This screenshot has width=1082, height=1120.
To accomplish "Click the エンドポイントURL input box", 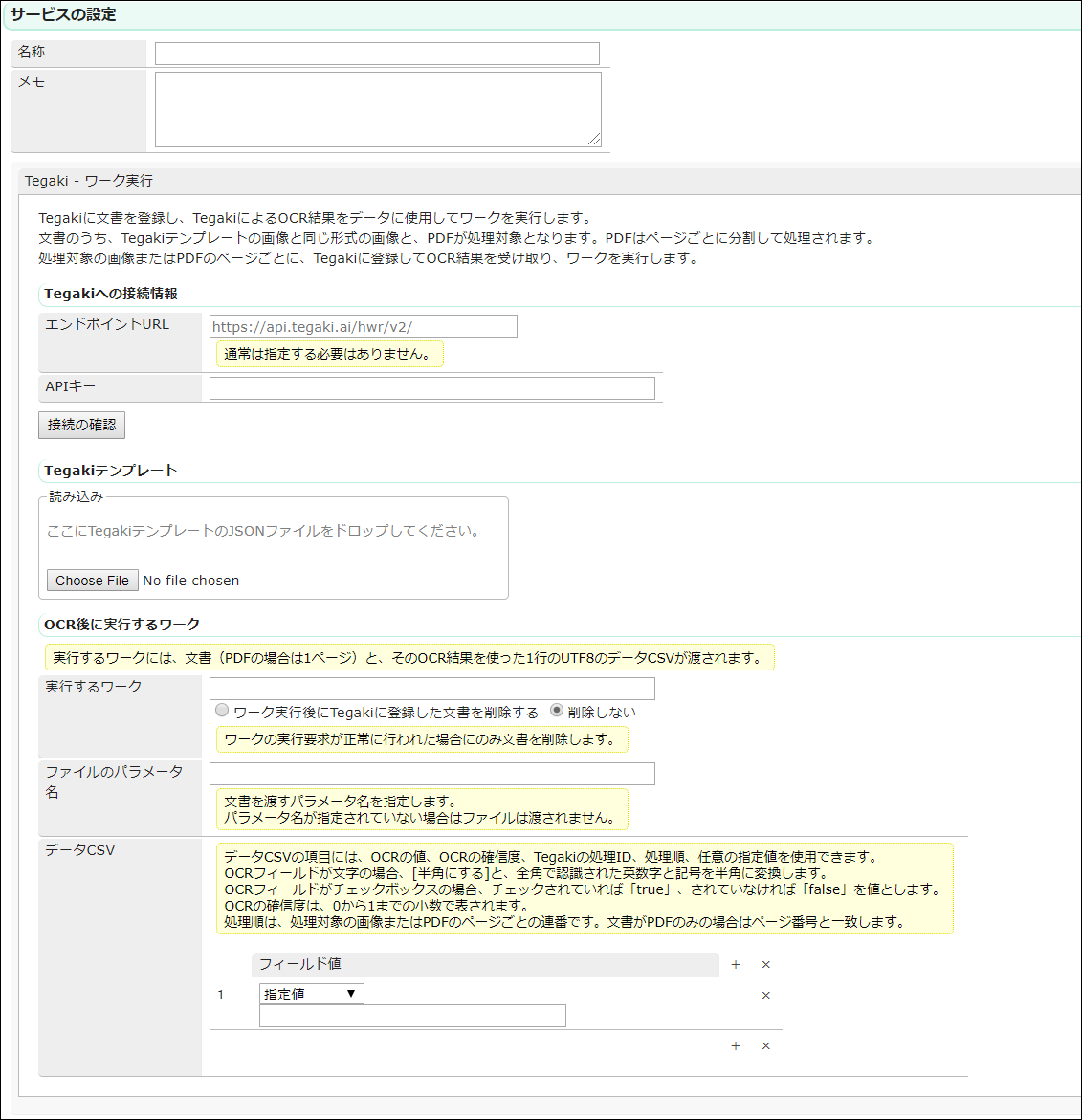I will point(363,327).
